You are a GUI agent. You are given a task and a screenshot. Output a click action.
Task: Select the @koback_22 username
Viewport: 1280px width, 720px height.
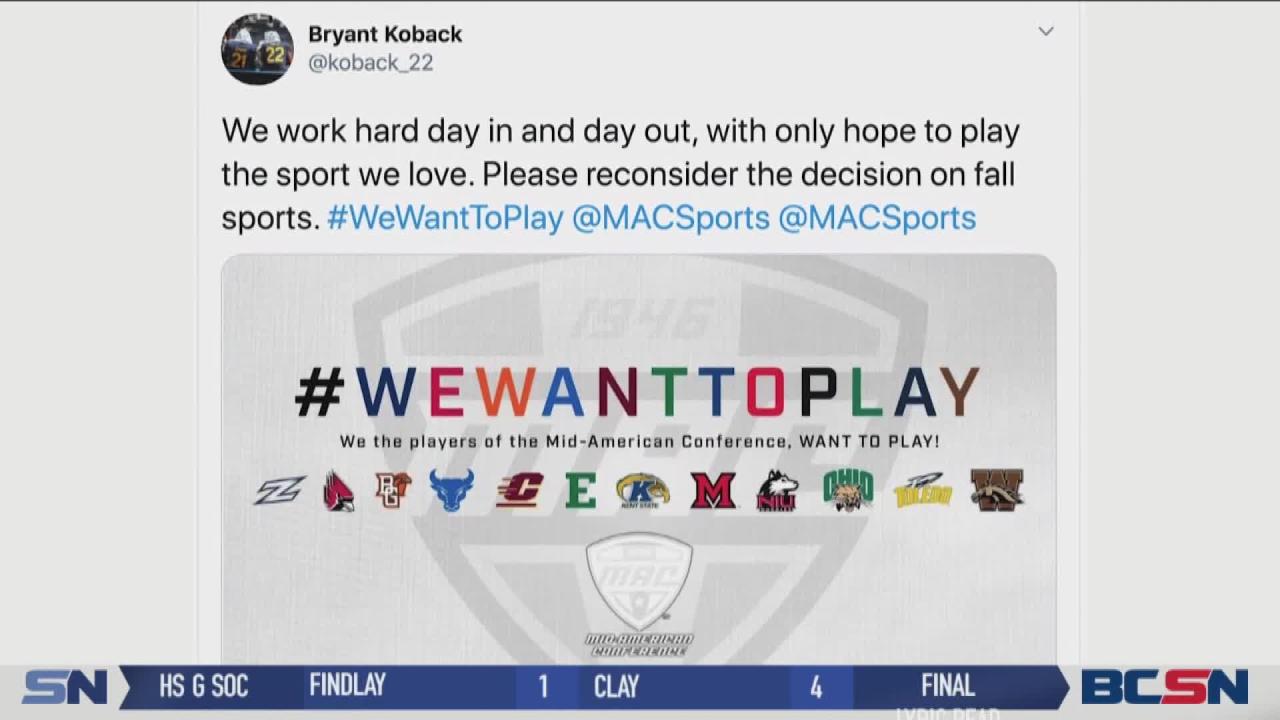372,62
